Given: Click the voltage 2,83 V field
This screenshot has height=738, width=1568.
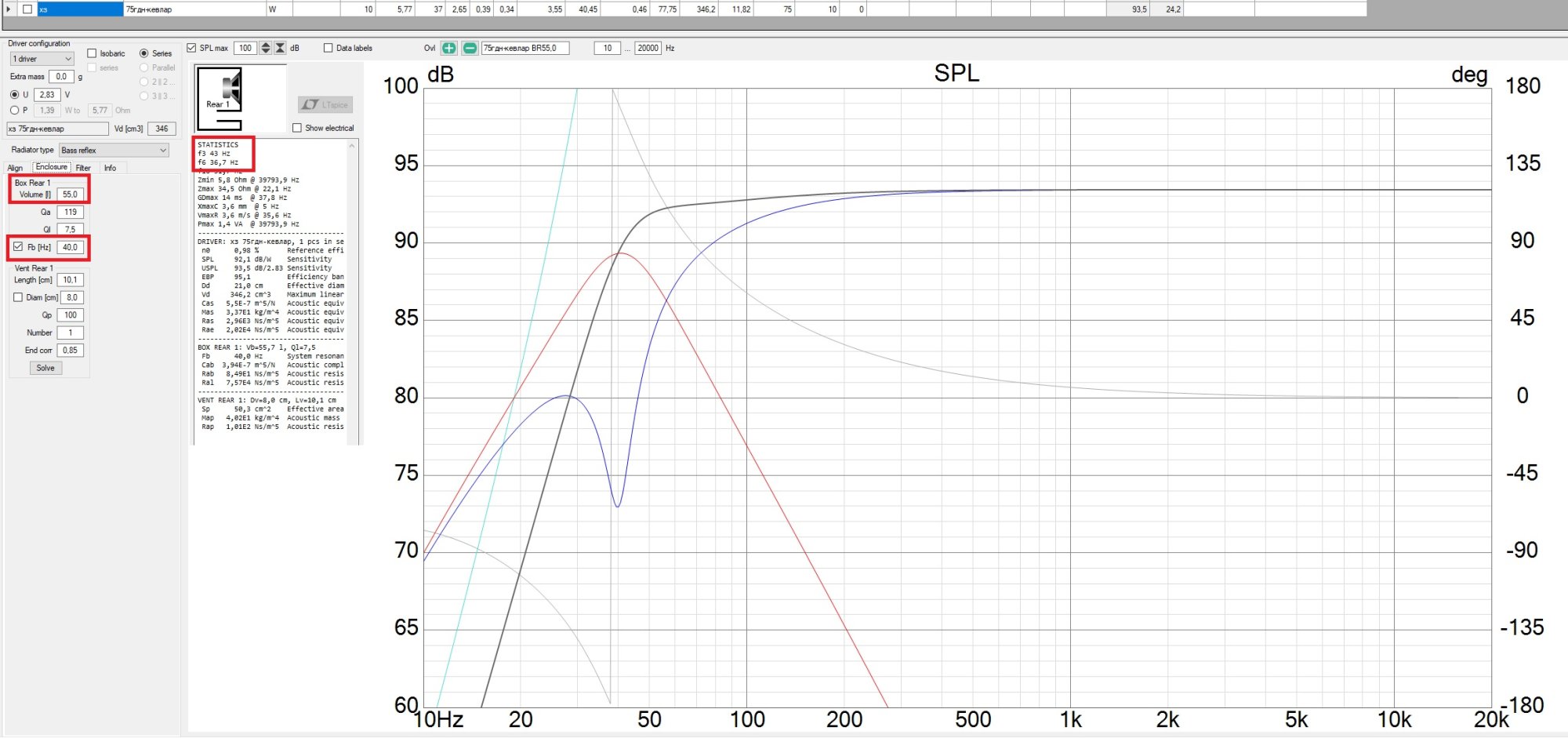Looking at the screenshot, I should click(47, 94).
